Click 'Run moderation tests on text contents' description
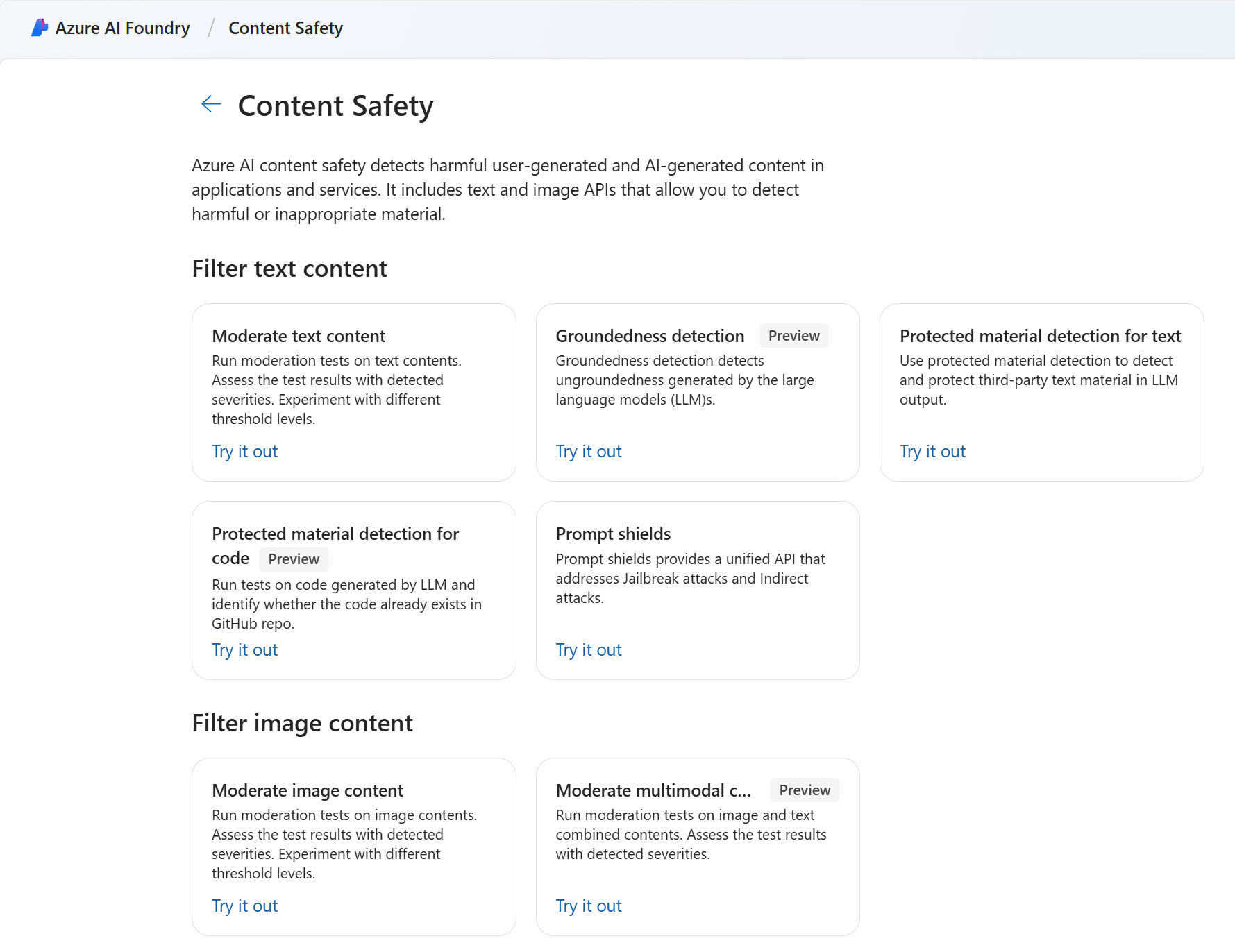Screen dimensions: 1235x952 pyautogui.click(x=337, y=390)
